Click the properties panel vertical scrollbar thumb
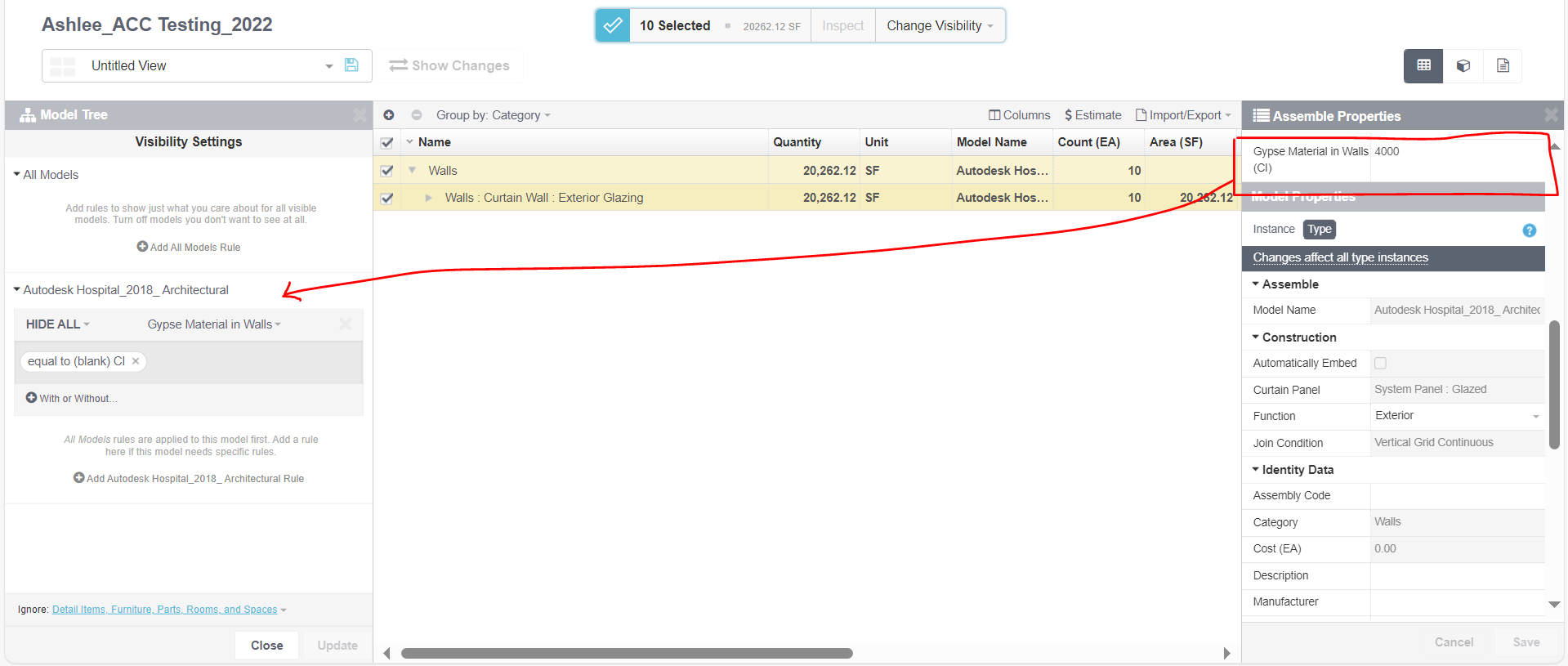 click(1555, 384)
